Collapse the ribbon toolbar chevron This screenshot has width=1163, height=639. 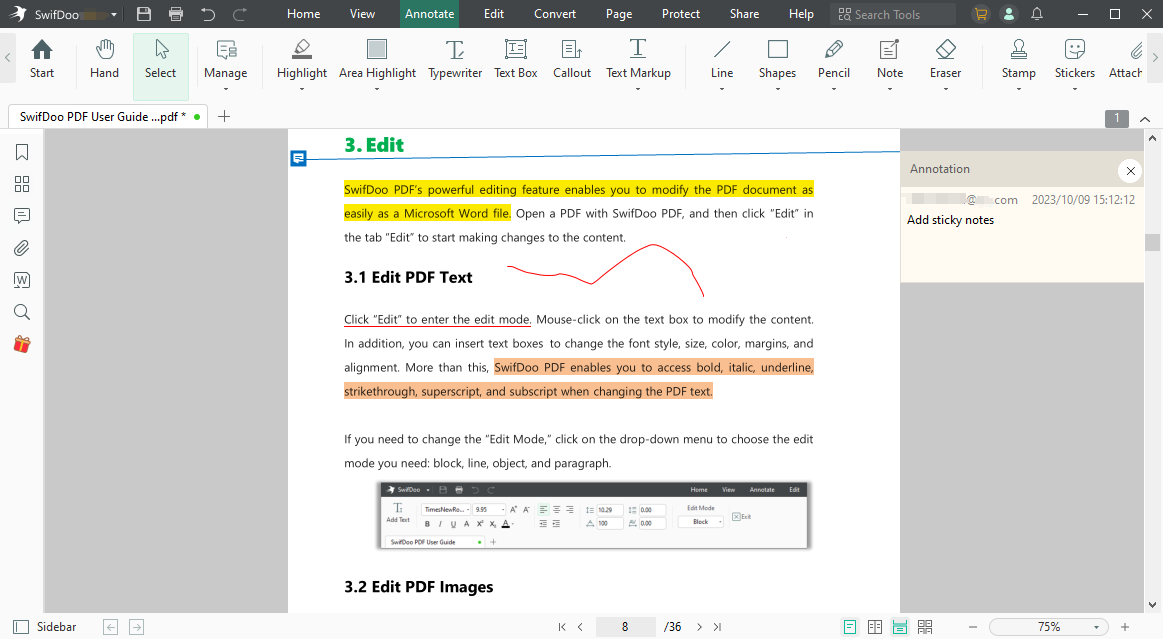tap(1145, 119)
